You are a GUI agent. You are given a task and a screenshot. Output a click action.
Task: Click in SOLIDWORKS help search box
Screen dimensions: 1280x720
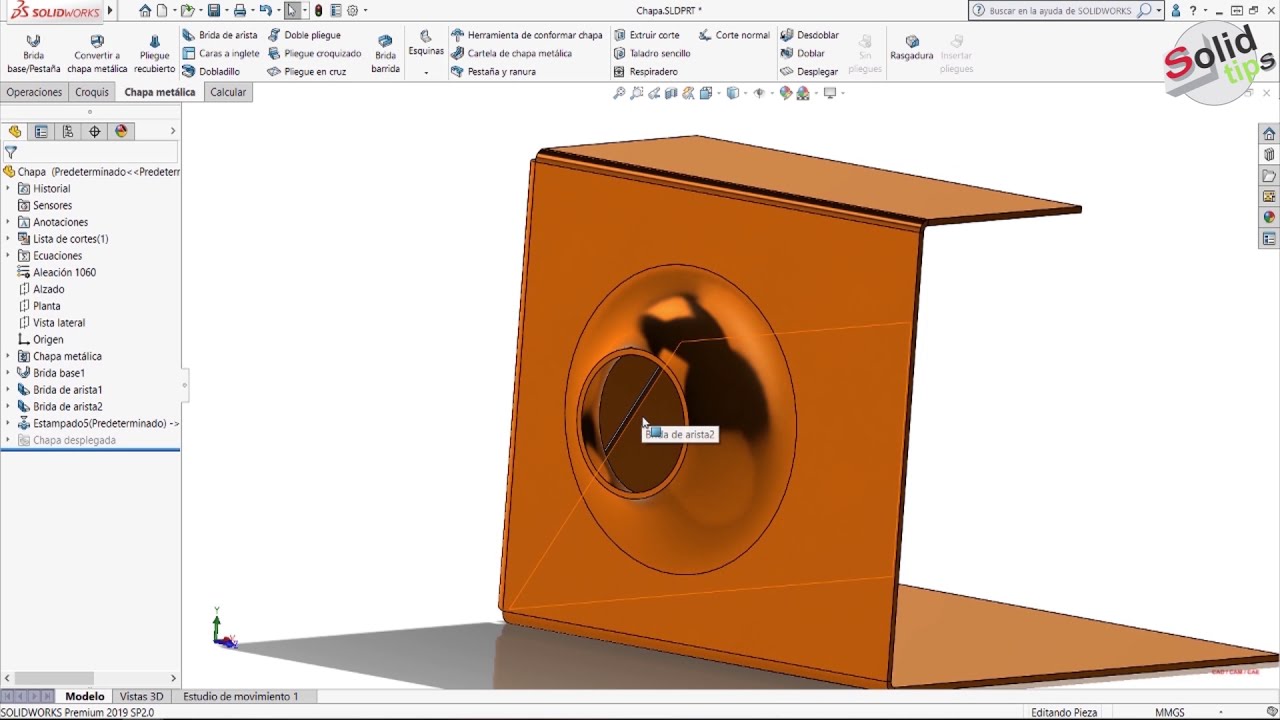tap(1060, 11)
